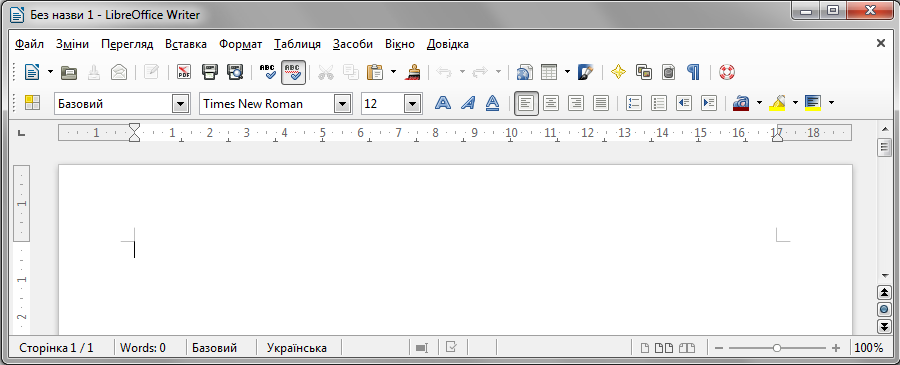
Task: Click the 100% zoom value
Action: pyautogui.click(x=869, y=348)
